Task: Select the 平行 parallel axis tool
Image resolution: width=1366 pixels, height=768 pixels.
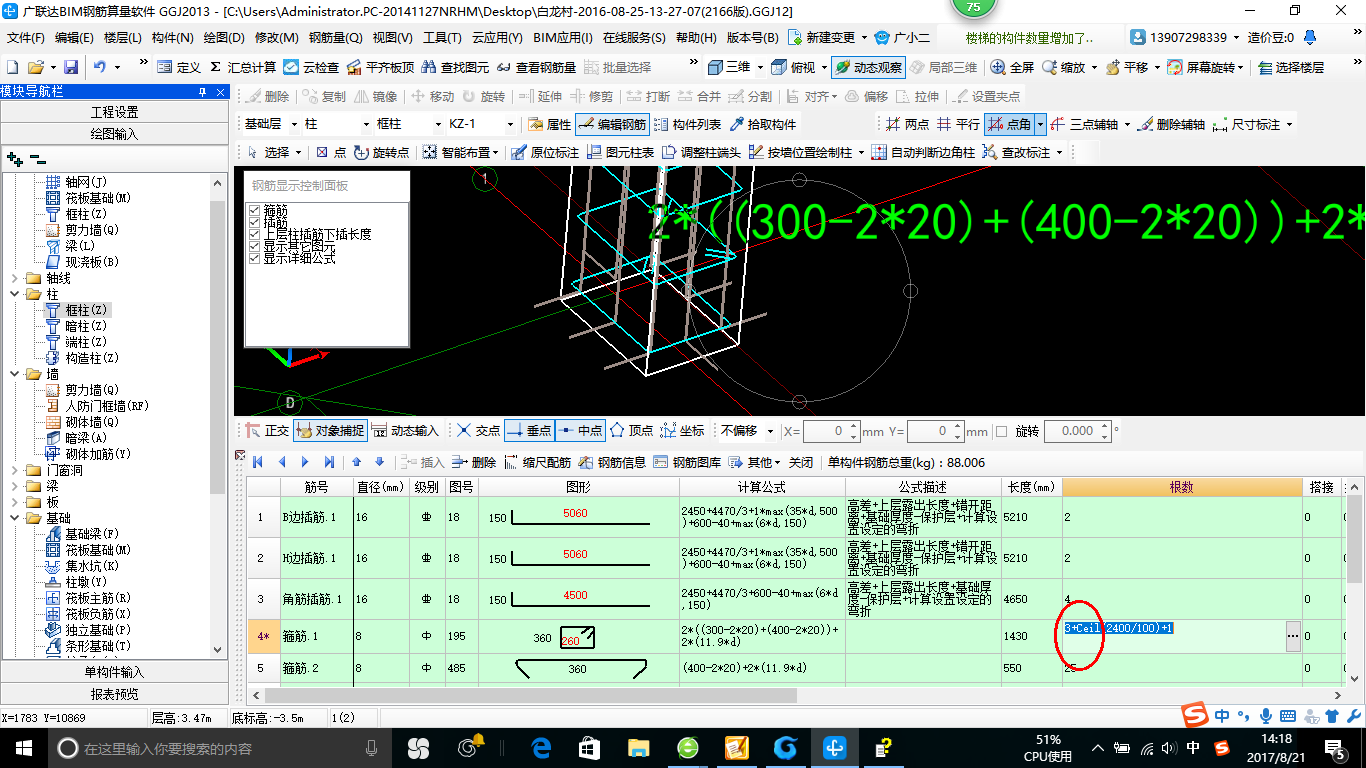Action: click(x=958, y=124)
